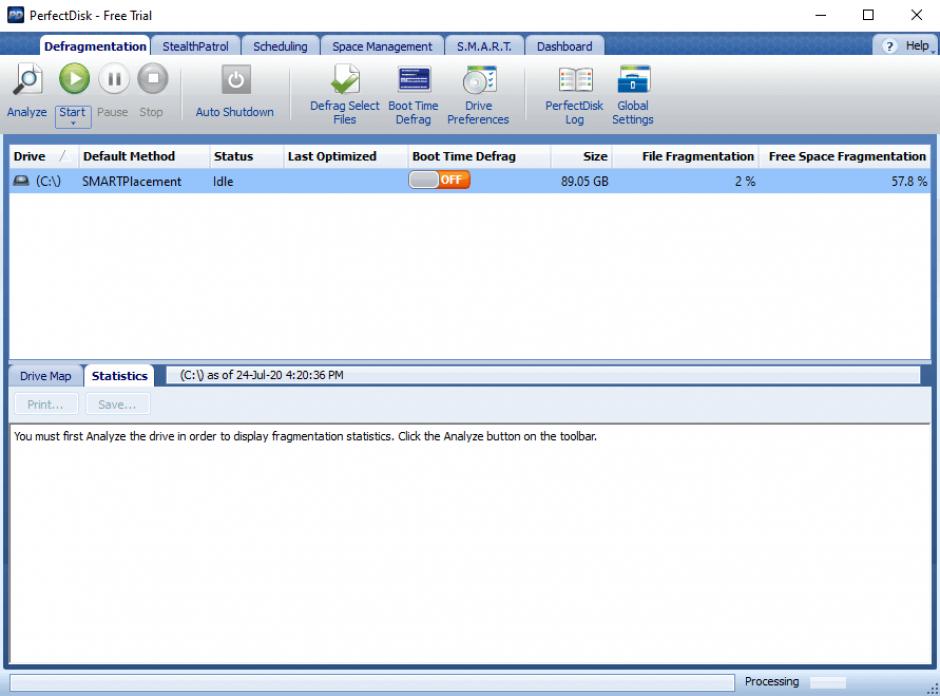This screenshot has width=940, height=696.
Task: Sort by Free Space Fragmentation header
Action: click(x=845, y=156)
